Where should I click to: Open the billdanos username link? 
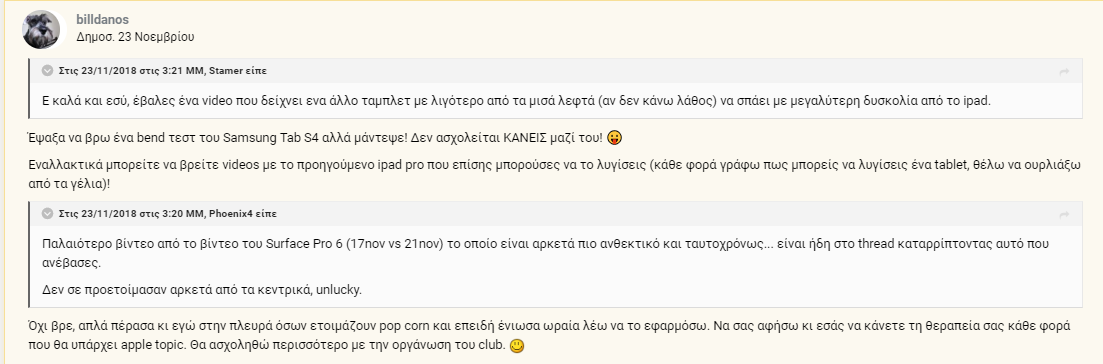pyautogui.click(x=103, y=20)
